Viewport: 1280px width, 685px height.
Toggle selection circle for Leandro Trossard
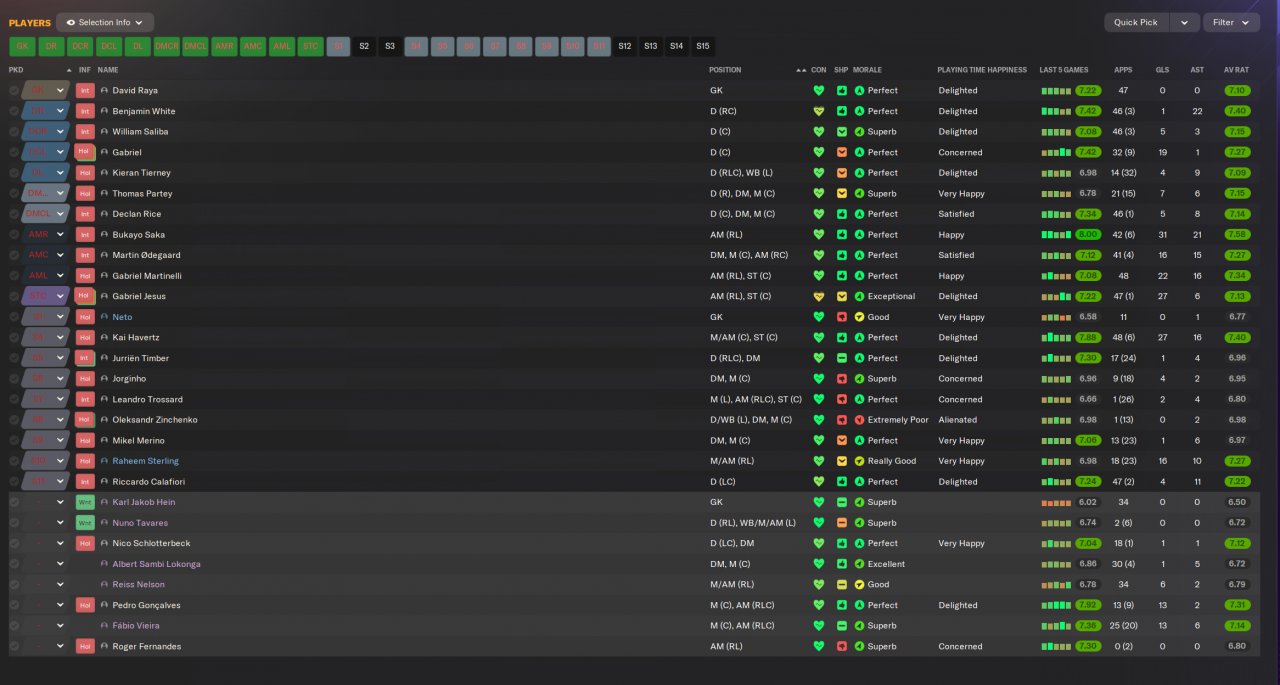(14, 399)
